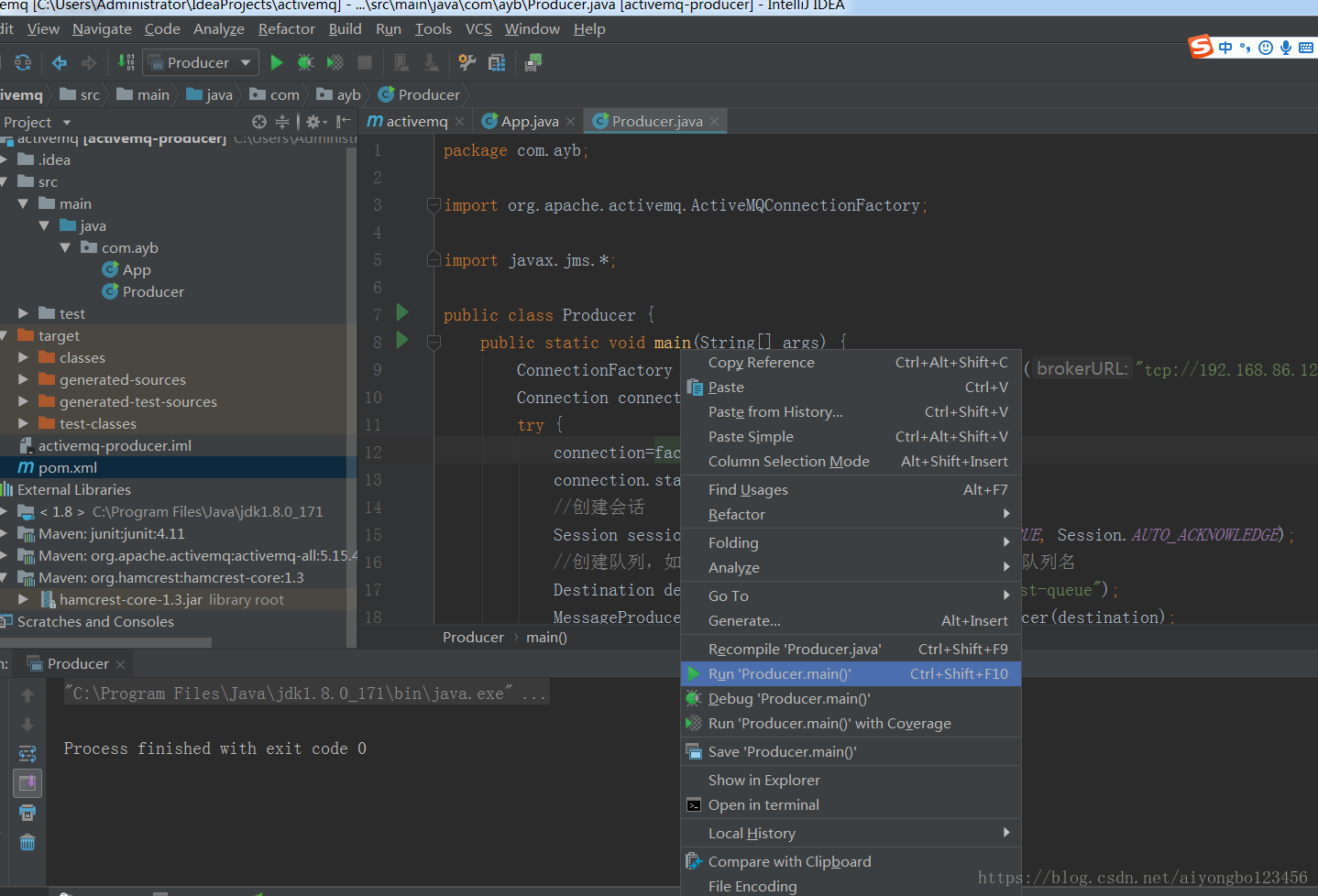
Task: Click the Project tree horizontal scrollbar
Action: point(105,642)
